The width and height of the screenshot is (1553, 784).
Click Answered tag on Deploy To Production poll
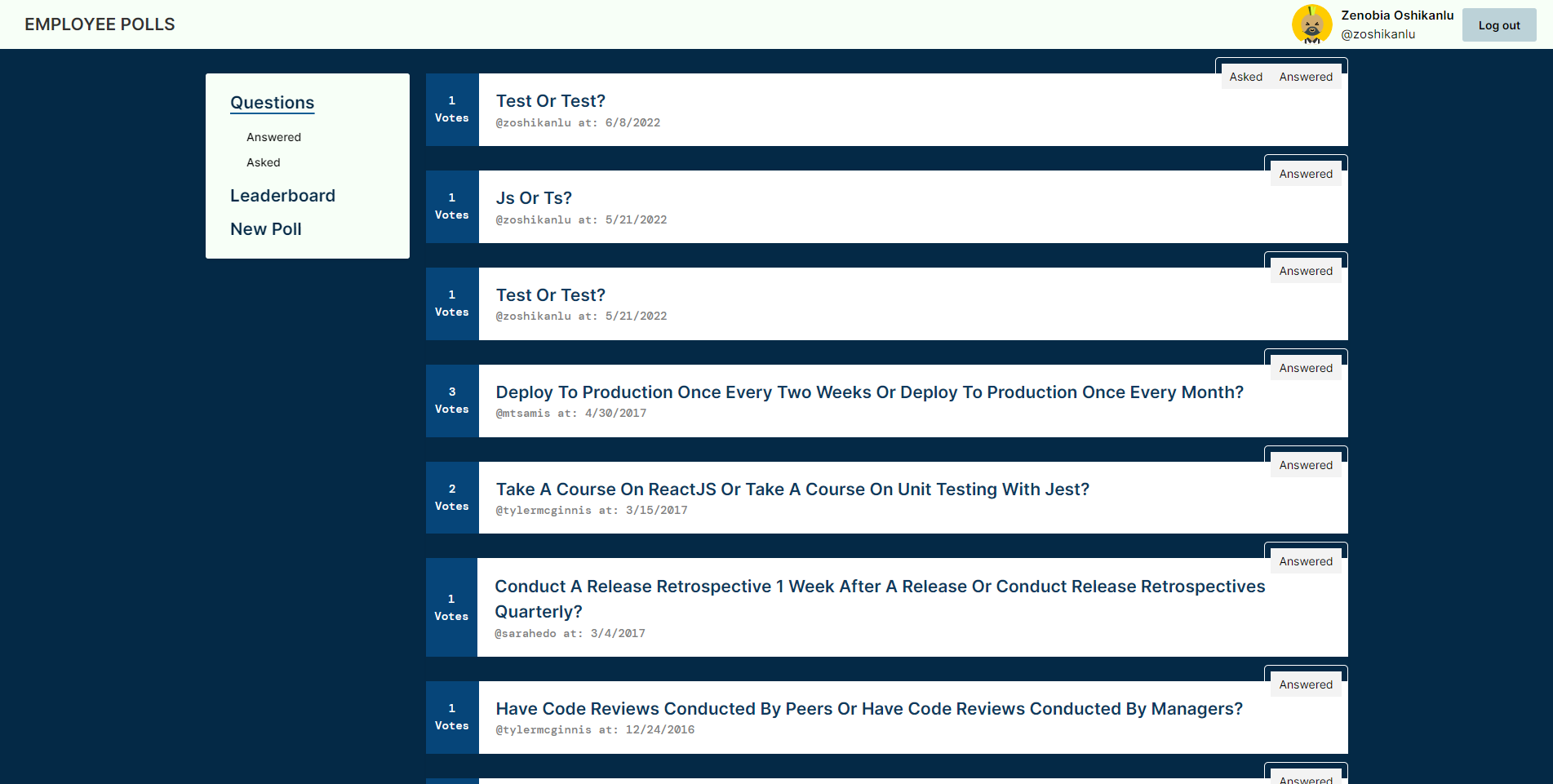(x=1306, y=368)
